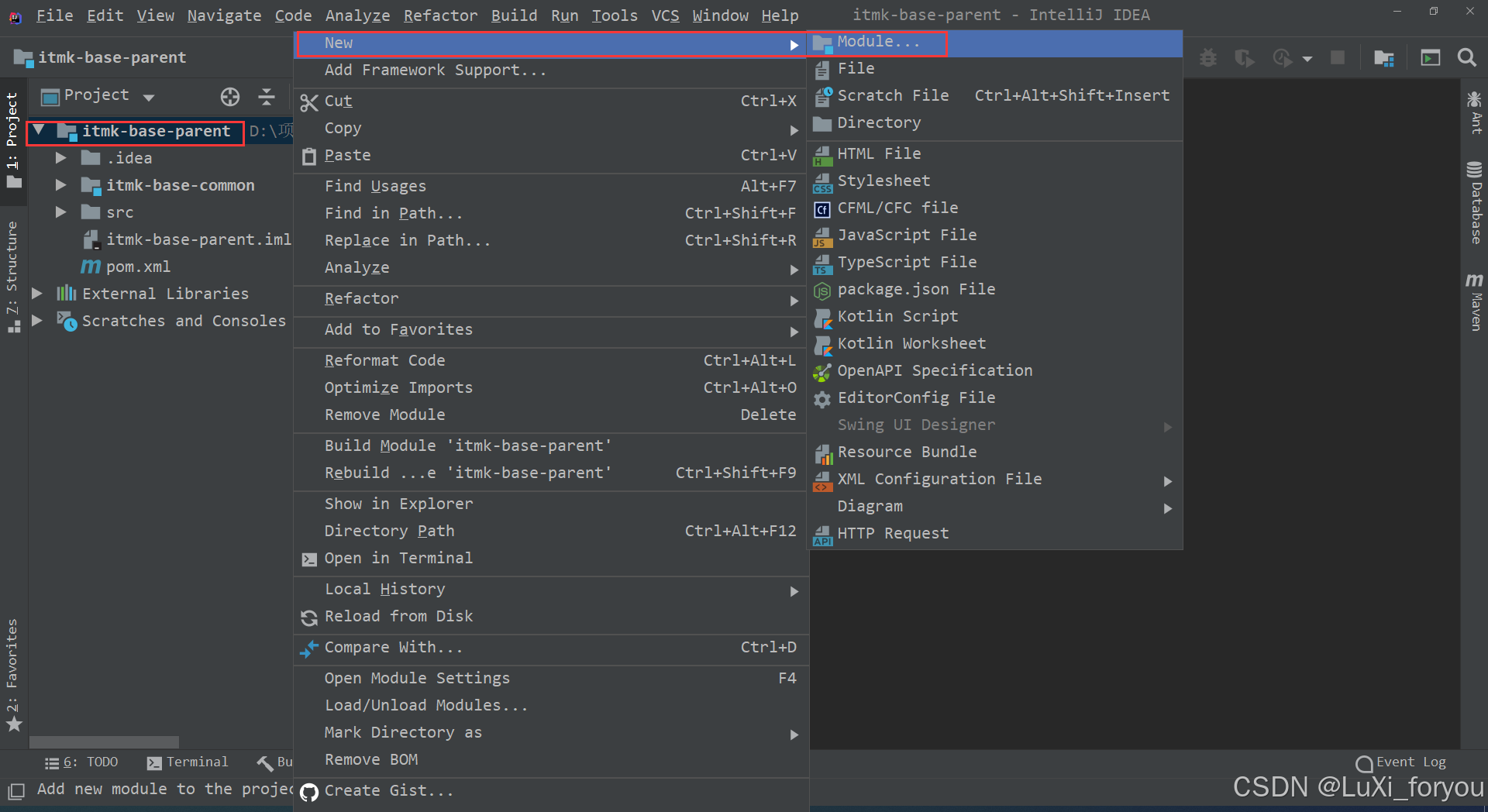Expand External Libraries node

(x=36, y=294)
